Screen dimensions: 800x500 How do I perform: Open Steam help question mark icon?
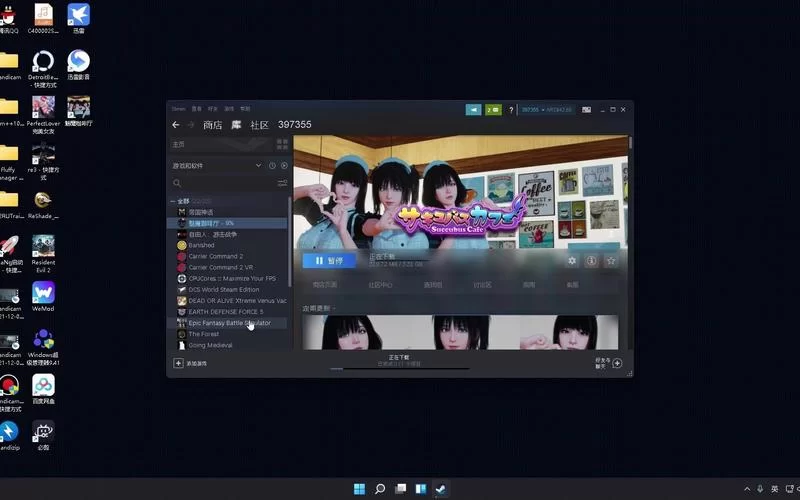511,110
